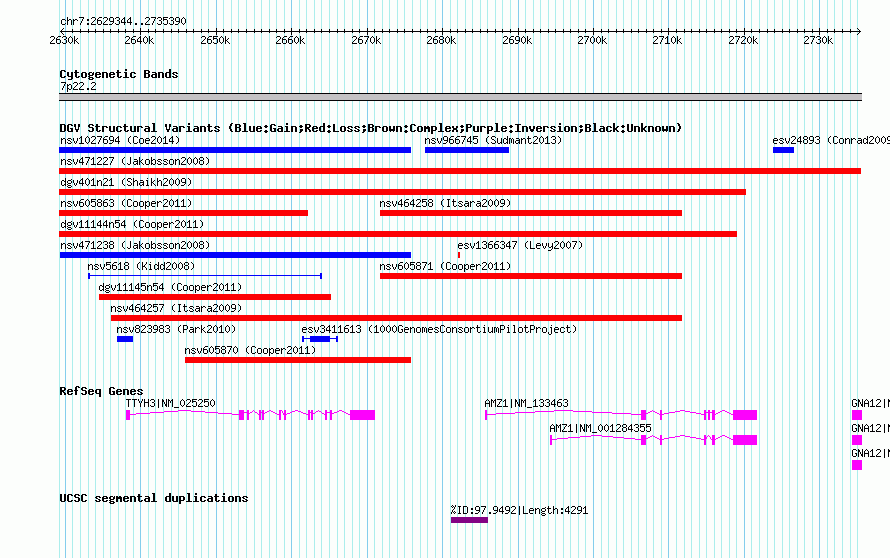Select the nsv605863 (Cooper2011) red loss bar
The width and height of the screenshot is (890, 558).
pos(183,213)
